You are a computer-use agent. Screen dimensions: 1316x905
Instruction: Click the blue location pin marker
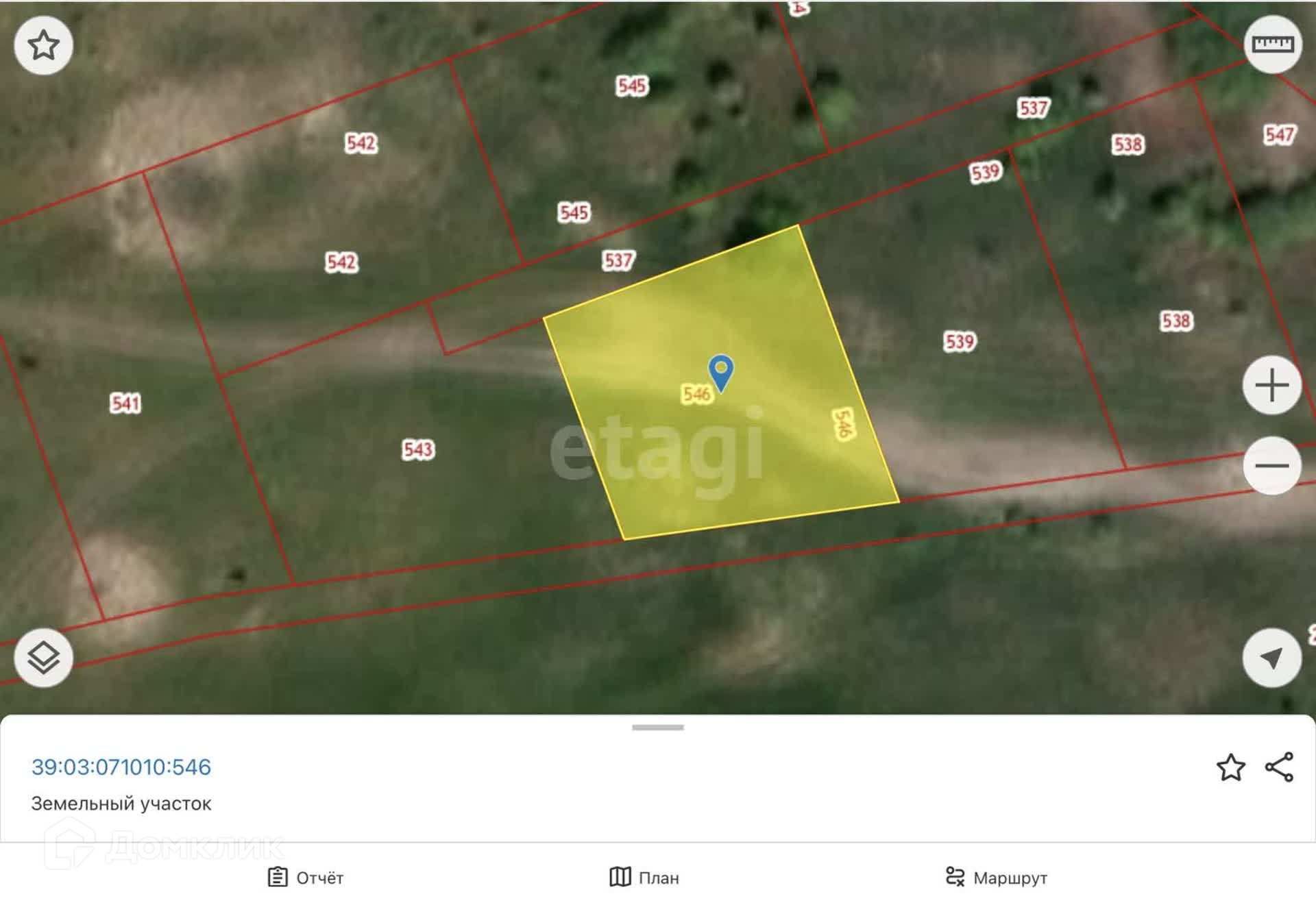coord(720,371)
